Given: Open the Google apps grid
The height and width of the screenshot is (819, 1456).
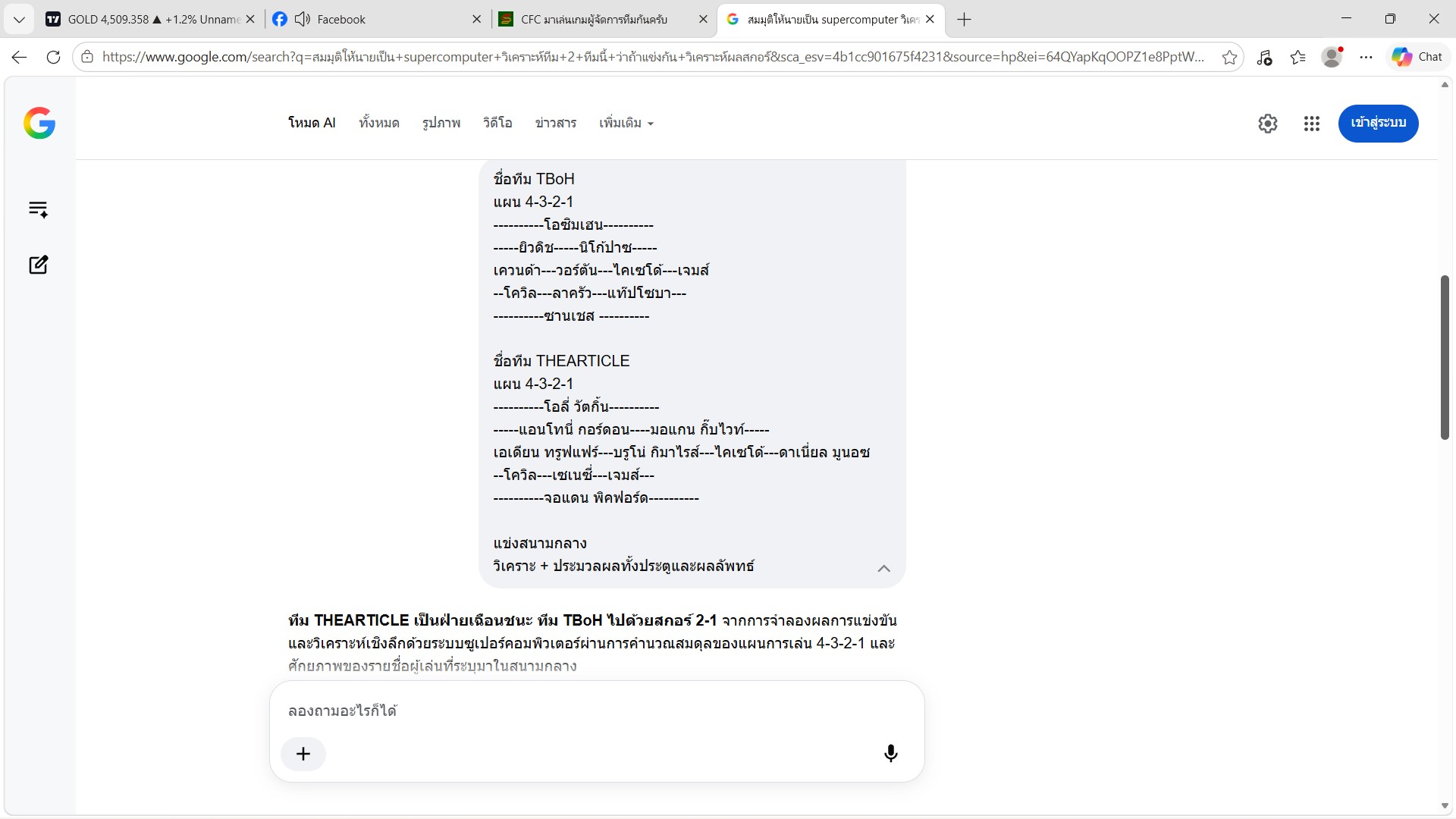Looking at the screenshot, I should coord(1312,124).
